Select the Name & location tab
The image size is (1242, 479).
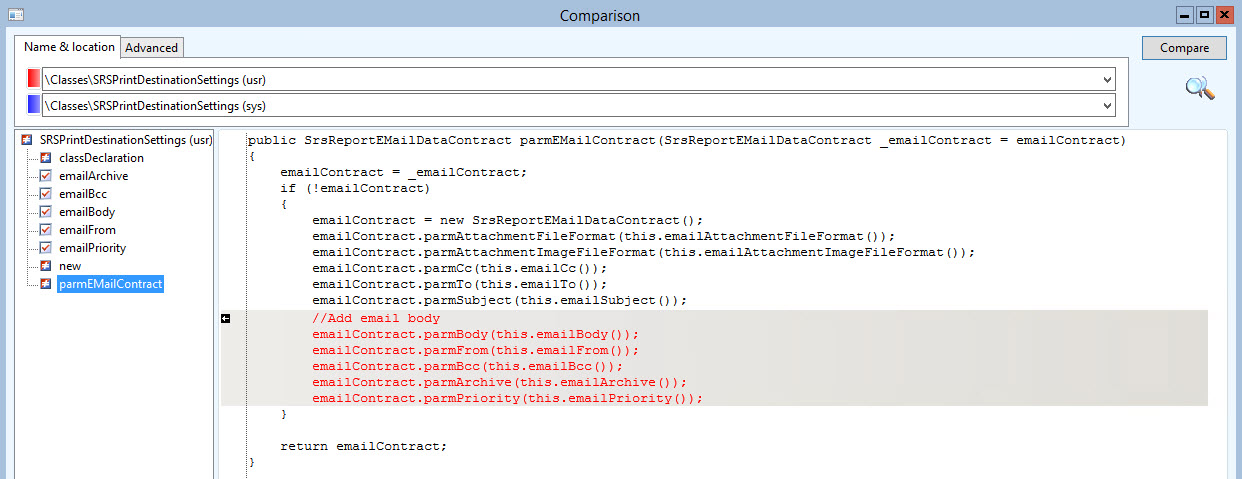pos(69,47)
